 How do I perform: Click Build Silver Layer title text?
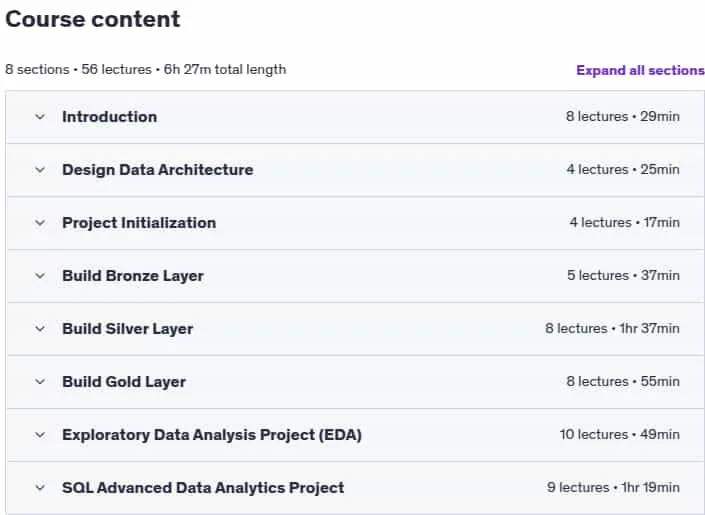pos(128,329)
